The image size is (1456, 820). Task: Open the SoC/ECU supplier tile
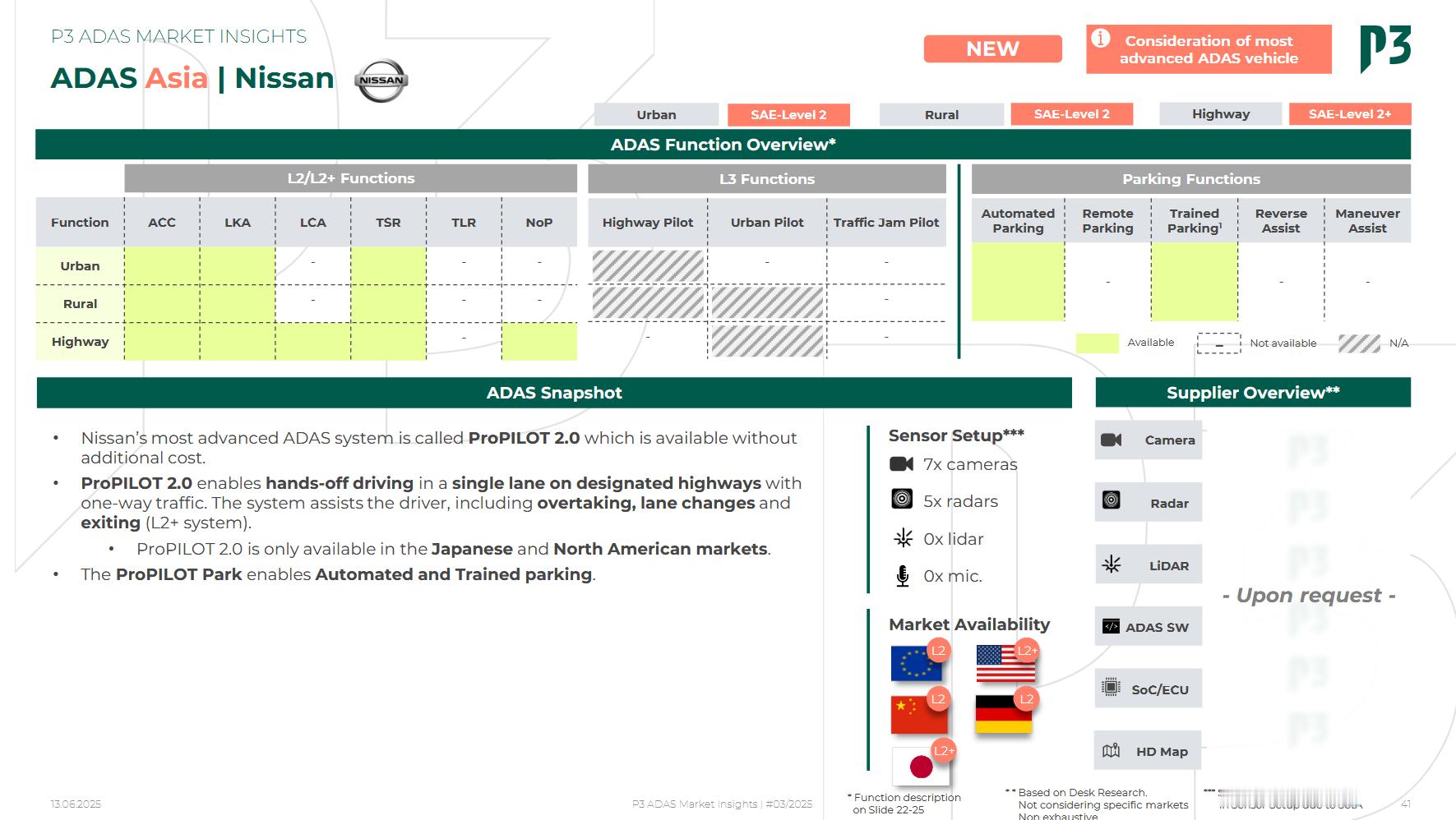point(1148,689)
